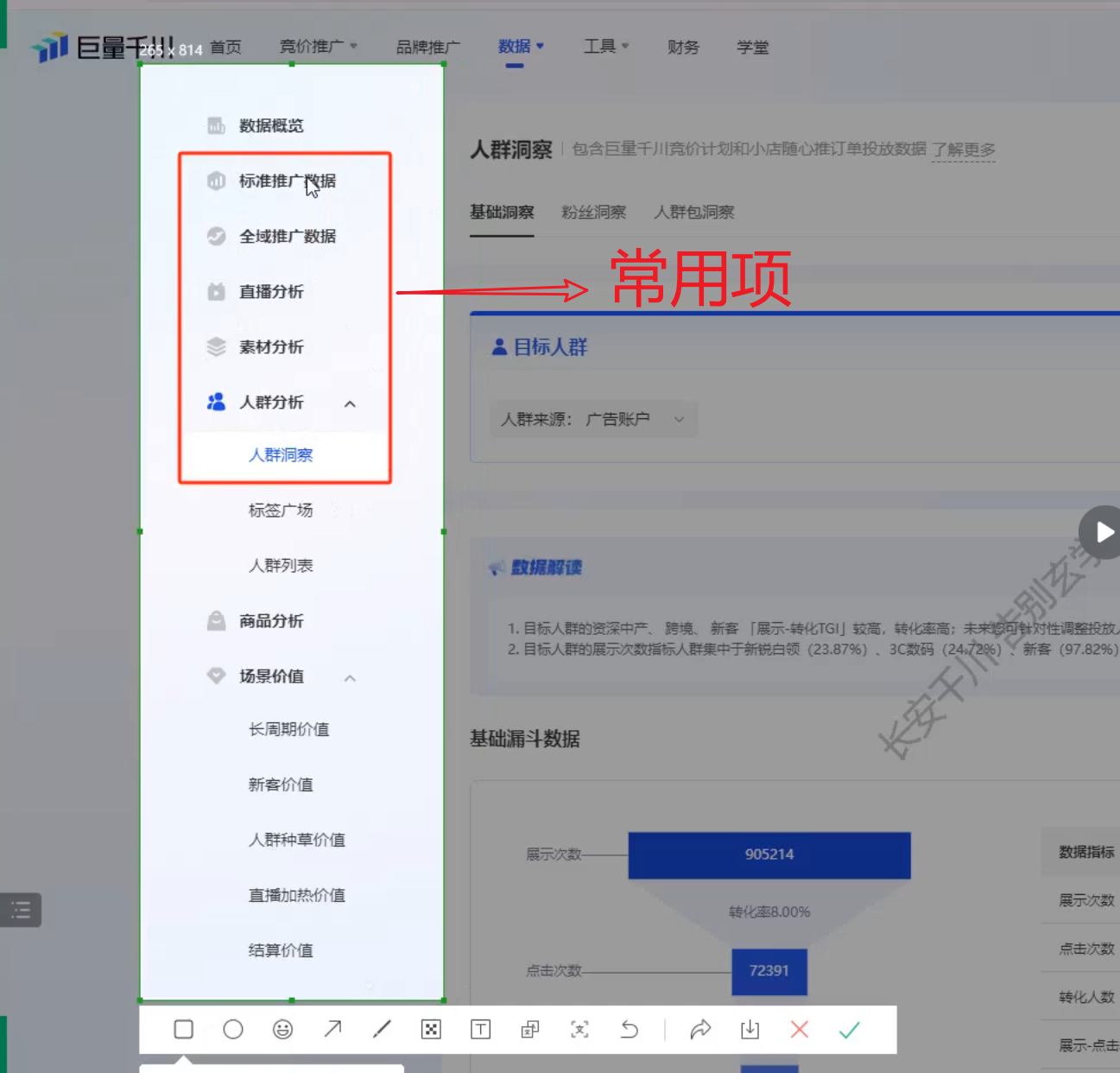The image size is (1120, 1073).
Task: Save the screenshot via download icon
Action: [750, 1029]
